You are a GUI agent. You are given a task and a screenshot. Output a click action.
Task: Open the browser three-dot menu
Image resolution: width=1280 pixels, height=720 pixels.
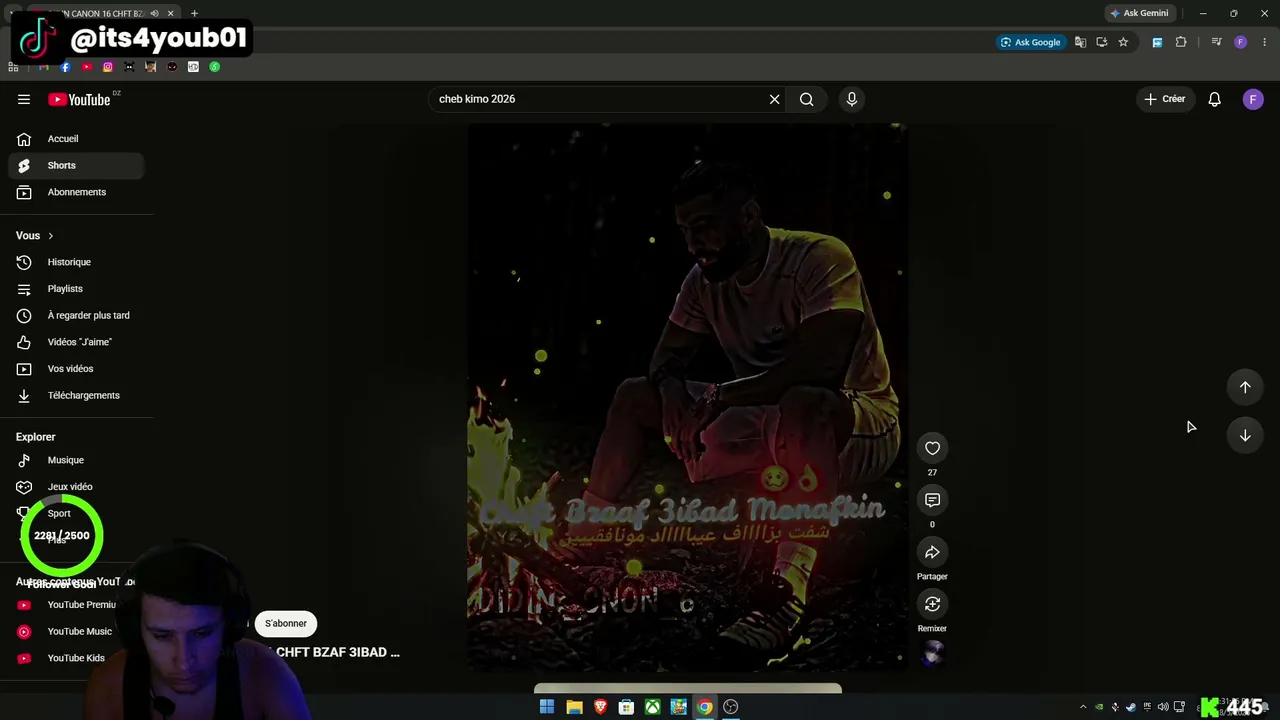[1265, 42]
